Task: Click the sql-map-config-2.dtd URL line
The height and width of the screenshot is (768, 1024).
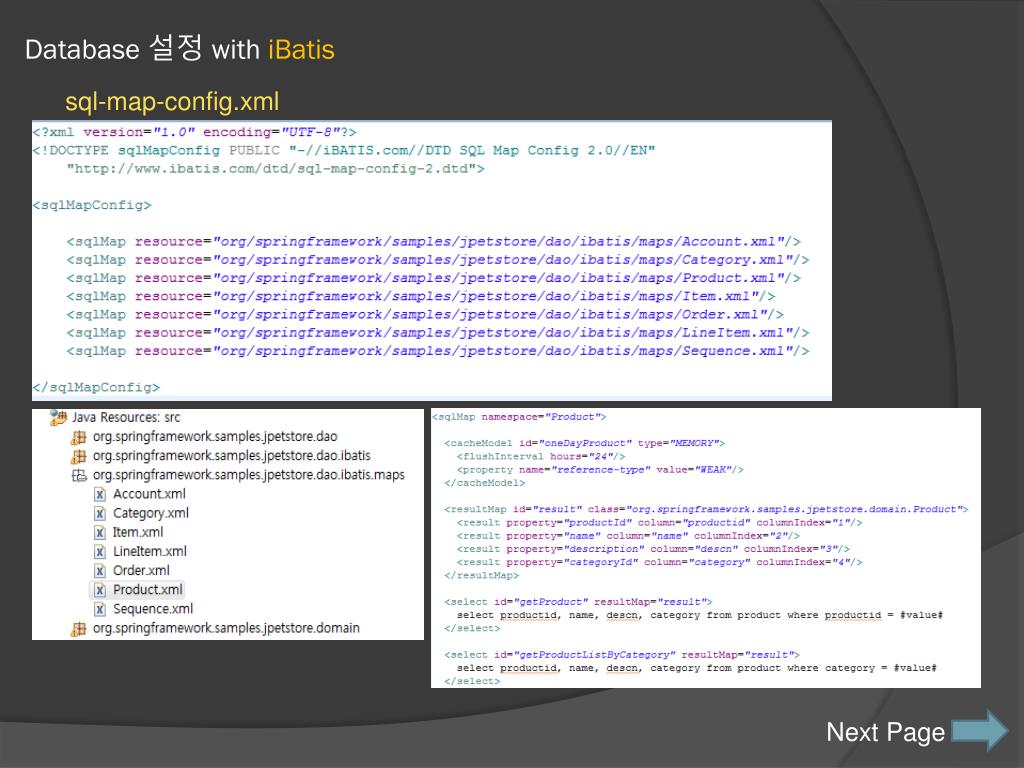Action: [276, 168]
